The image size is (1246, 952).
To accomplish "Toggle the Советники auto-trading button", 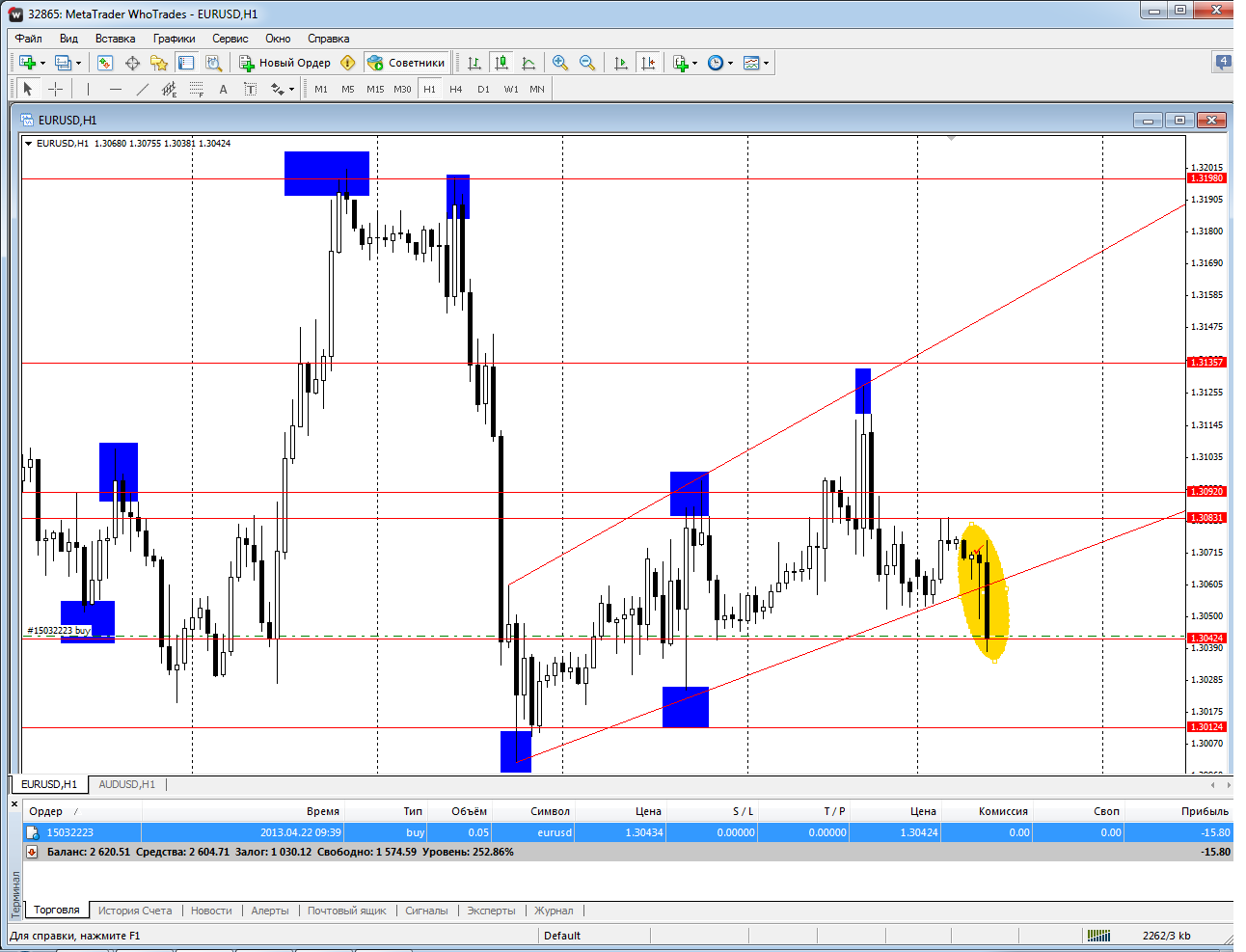I will coord(406,63).
